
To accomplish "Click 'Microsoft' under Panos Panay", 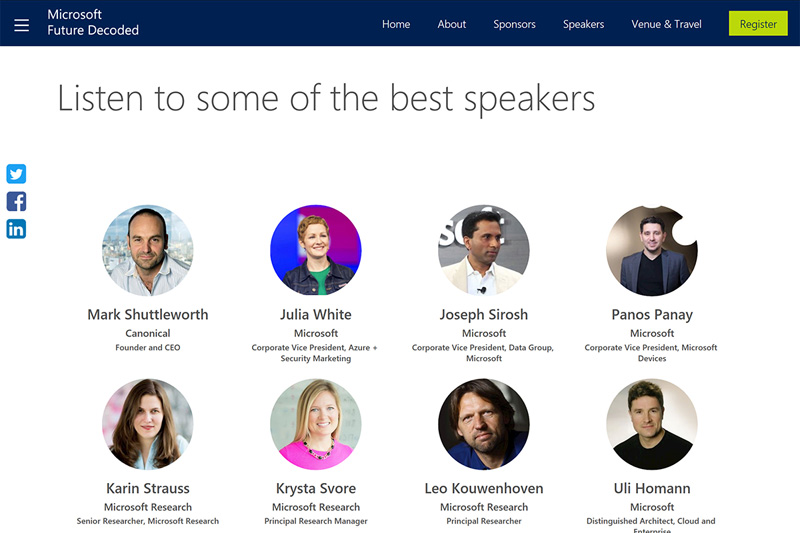I will point(652,333).
